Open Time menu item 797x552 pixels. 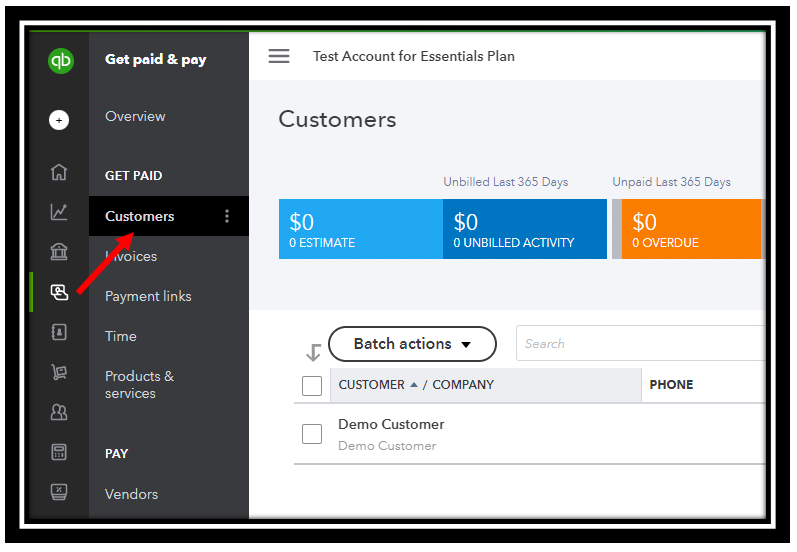click(x=120, y=336)
